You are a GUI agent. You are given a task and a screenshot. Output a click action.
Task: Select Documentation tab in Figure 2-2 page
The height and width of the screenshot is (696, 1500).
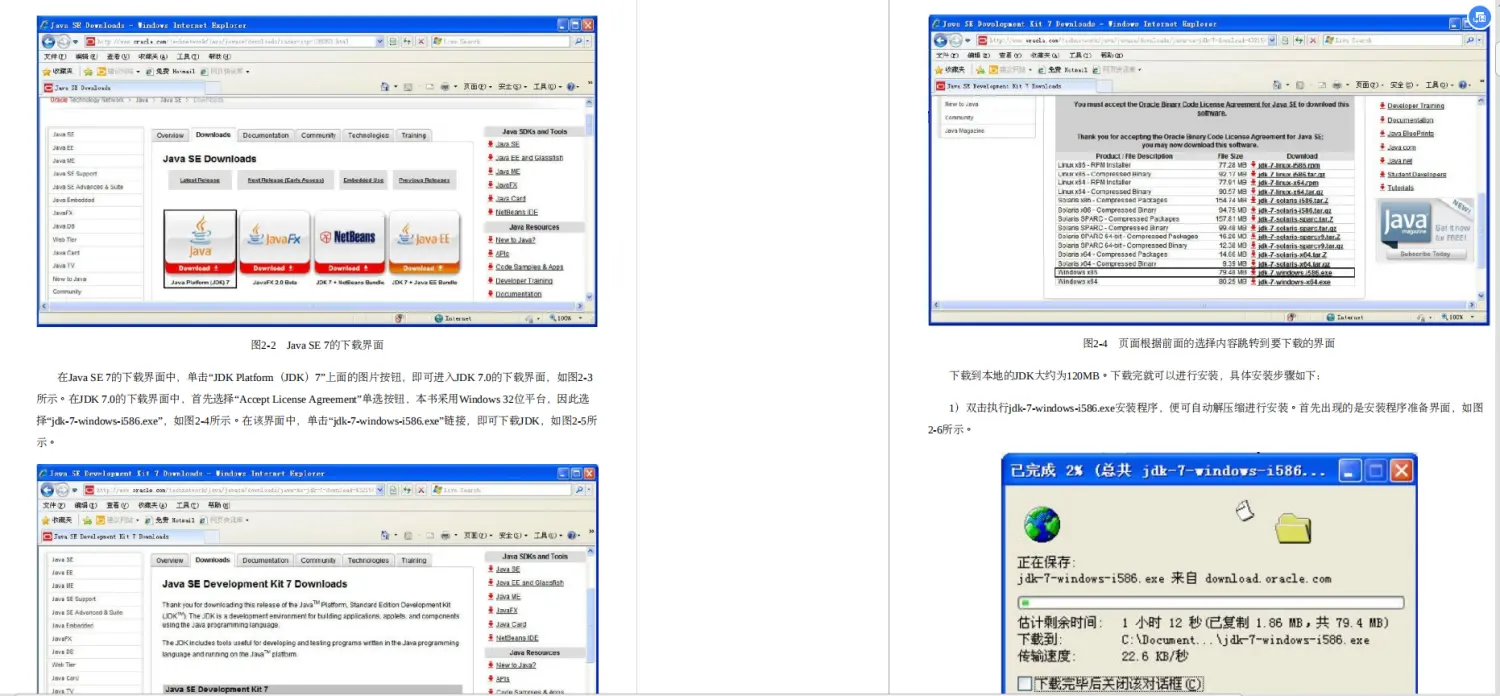pyautogui.click(x=266, y=135)
